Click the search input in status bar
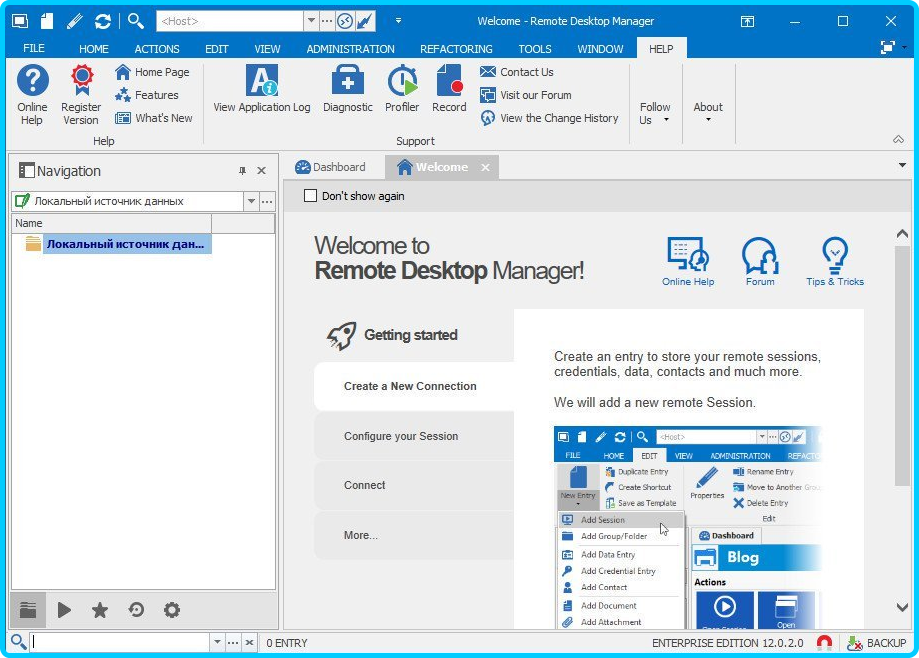This screenshot has height=658, width=919. (120, 642)
